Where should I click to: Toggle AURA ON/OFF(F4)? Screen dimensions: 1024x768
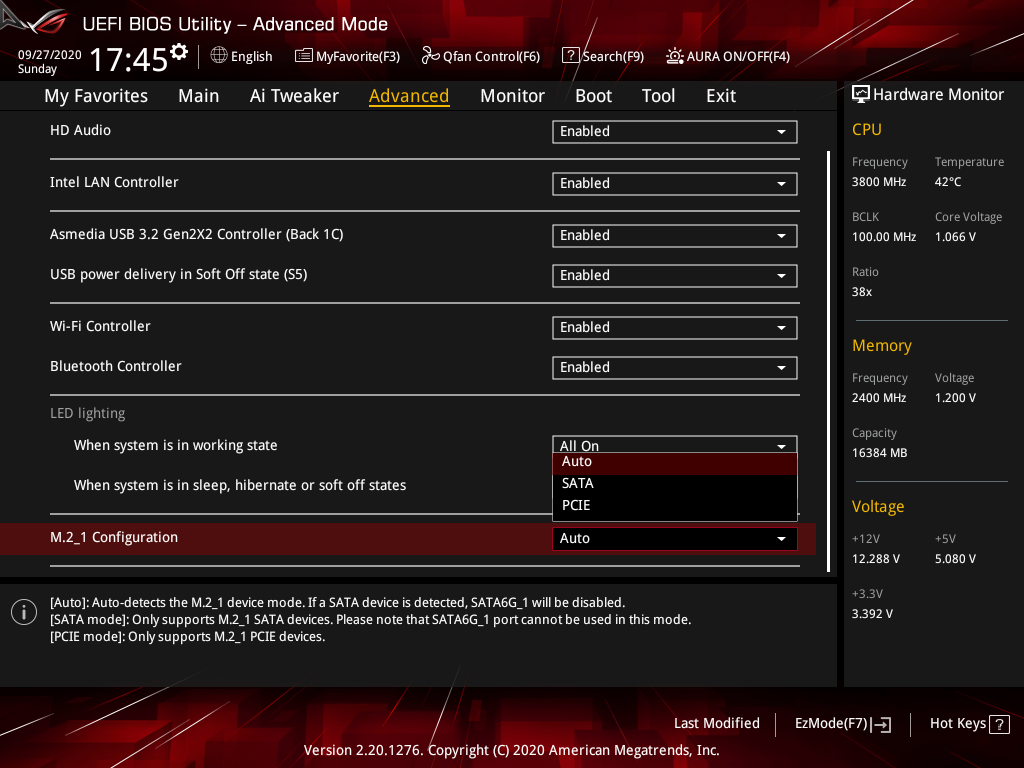tap(728, 56)
